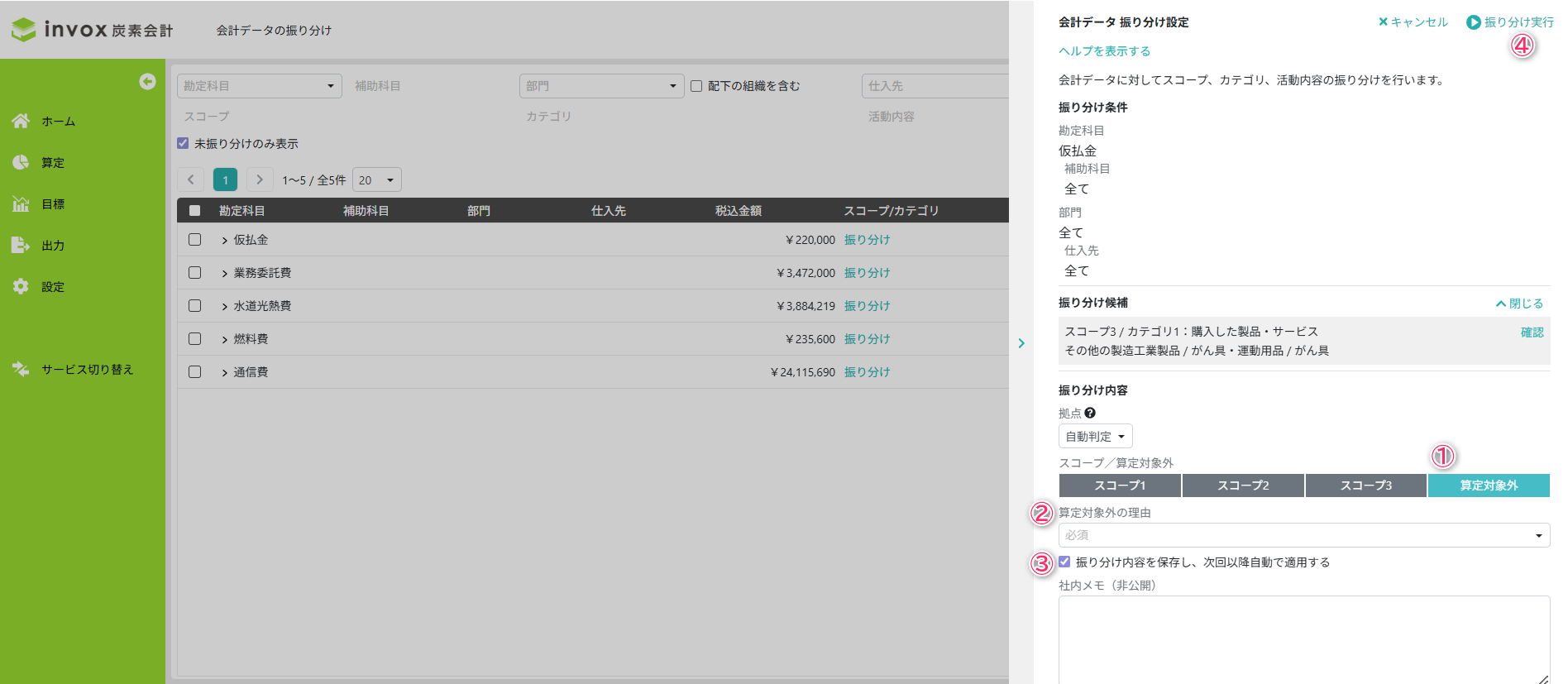Expand the 水道光熱費 row chevron
The height and width of the screenshot is (684, 1568).
pos(224,306)
